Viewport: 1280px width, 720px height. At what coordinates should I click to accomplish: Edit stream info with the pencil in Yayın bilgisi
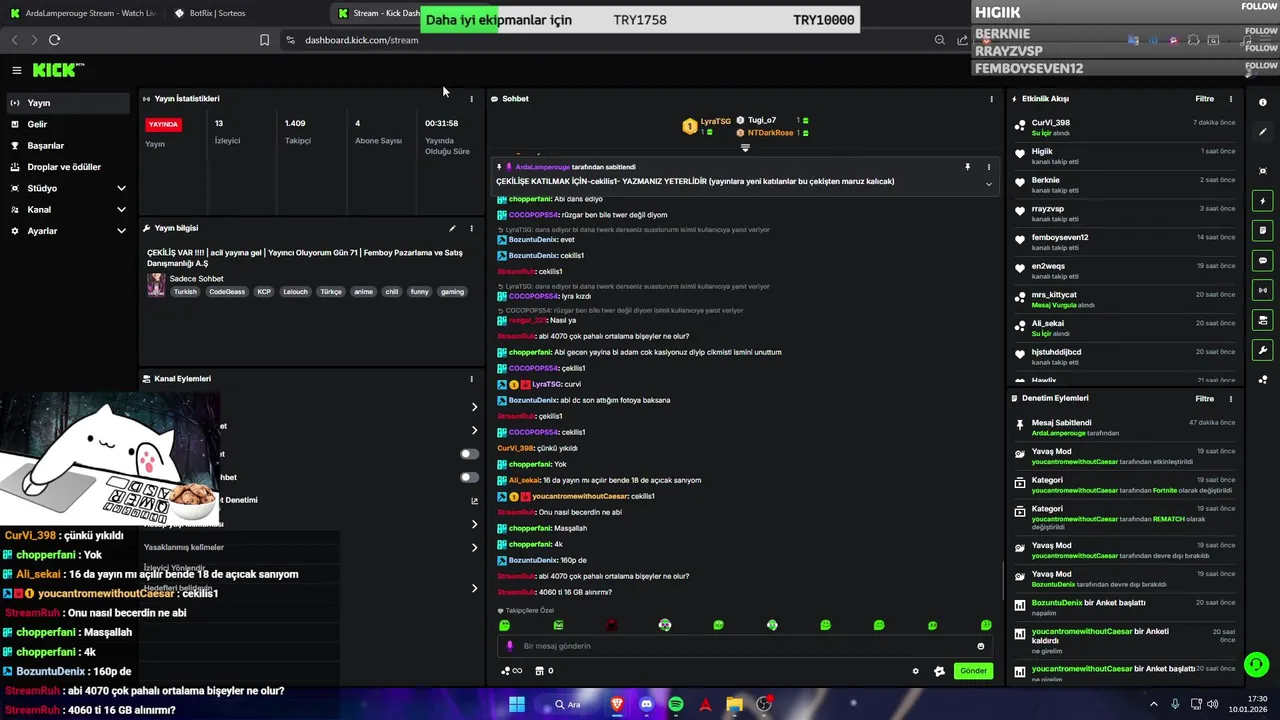pyautogui.click(x=452, y=228)
